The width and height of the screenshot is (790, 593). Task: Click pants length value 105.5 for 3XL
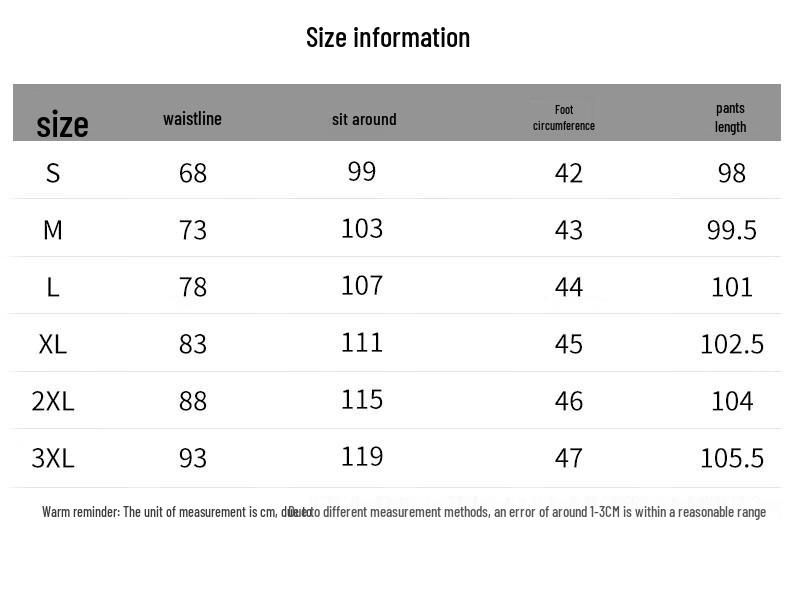[732, 458]
